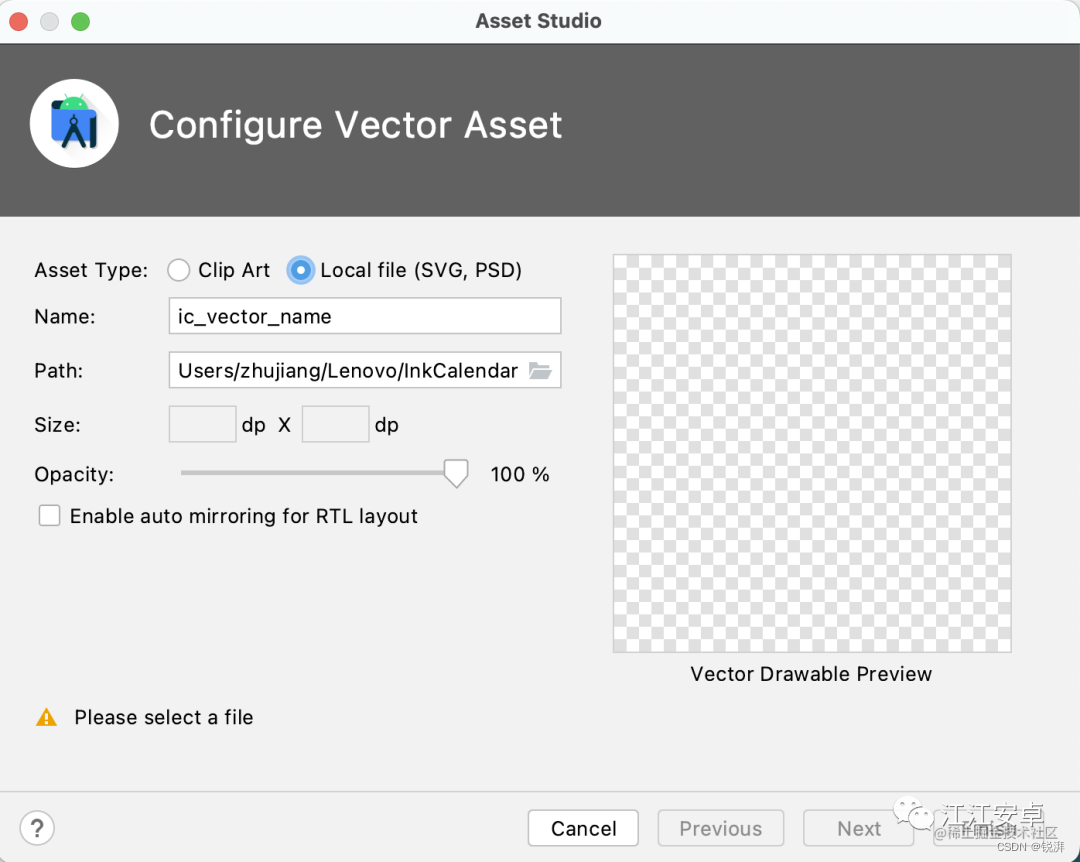
Task: Close the Asset Studio window
Action: coord(19,21)
